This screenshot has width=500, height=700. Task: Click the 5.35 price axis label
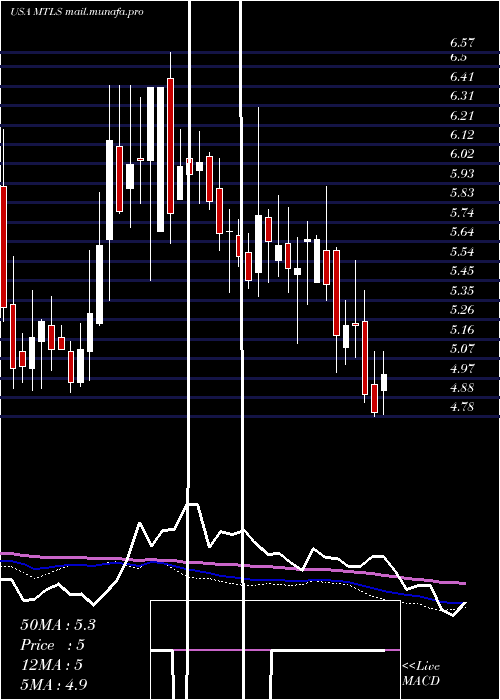point(462,291)
